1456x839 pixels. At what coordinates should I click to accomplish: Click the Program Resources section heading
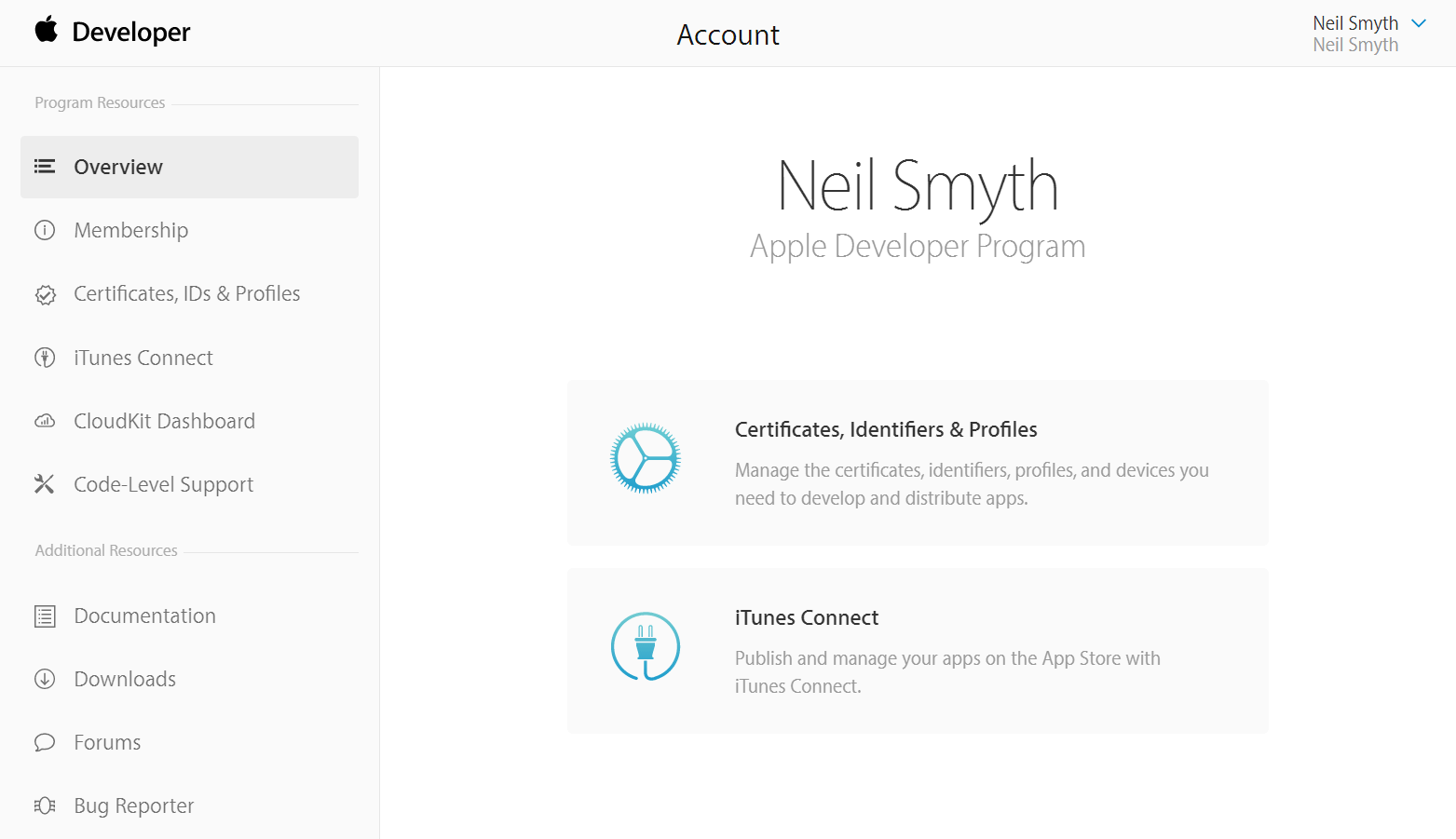pos(99,102)
